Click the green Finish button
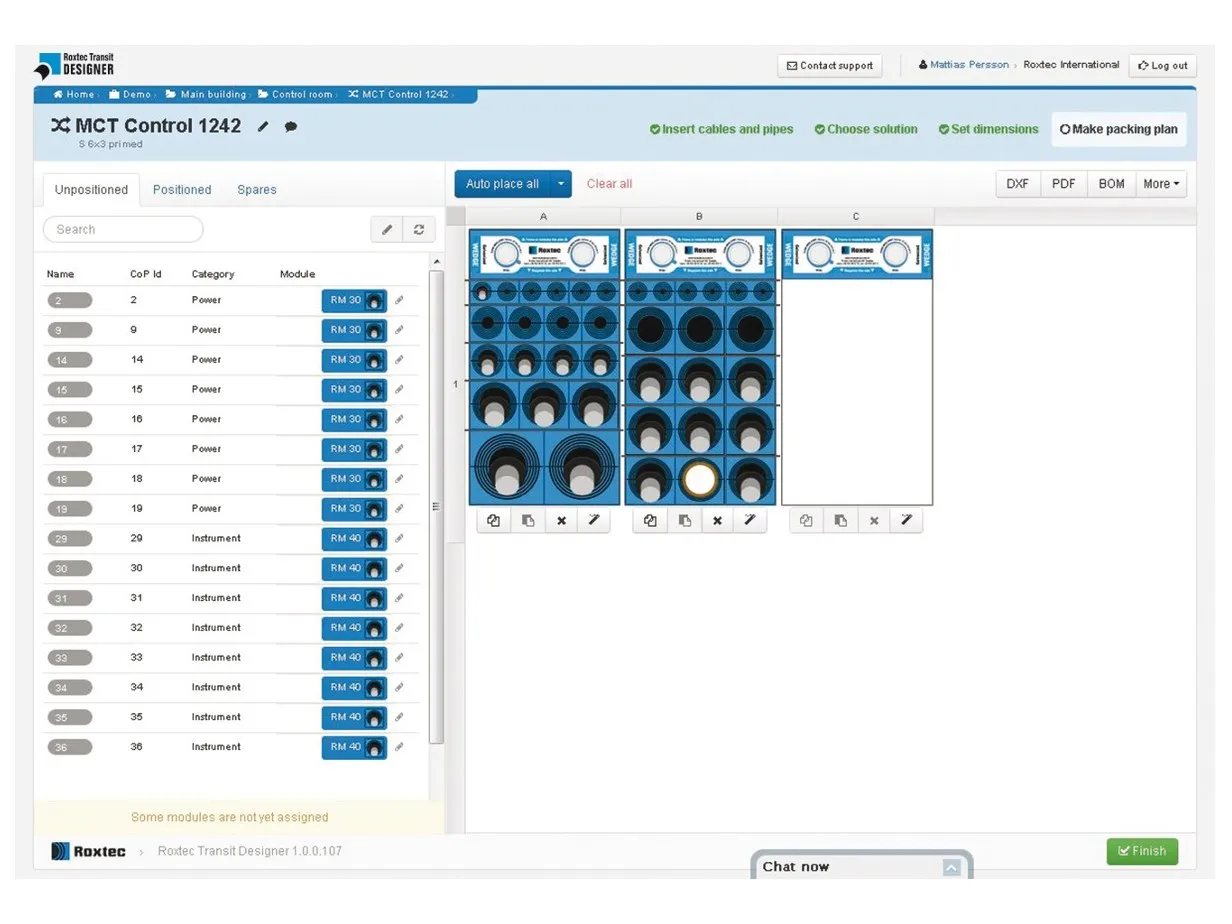This screenshot has width=1232, height=924. pos(1142,851)
